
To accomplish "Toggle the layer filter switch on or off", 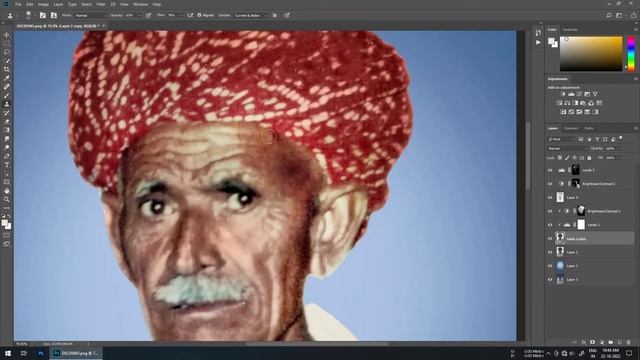I will 621,138.
